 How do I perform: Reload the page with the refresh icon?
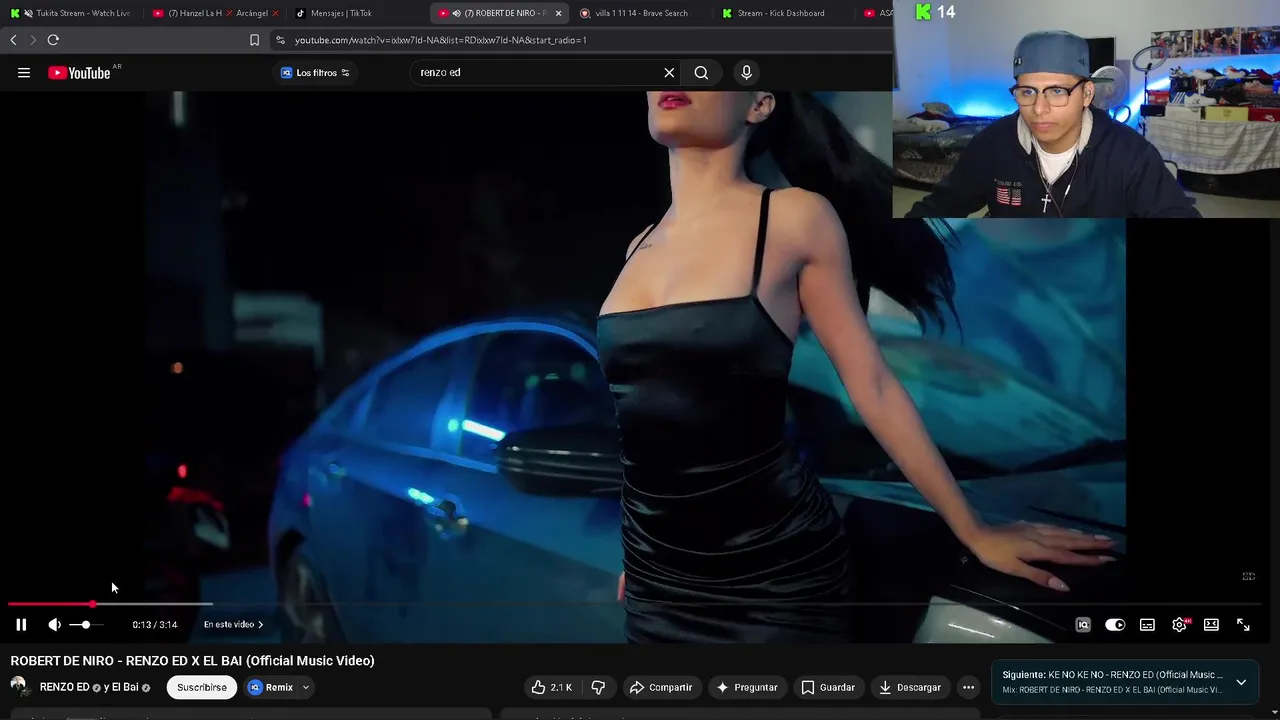tap(53, 40)
